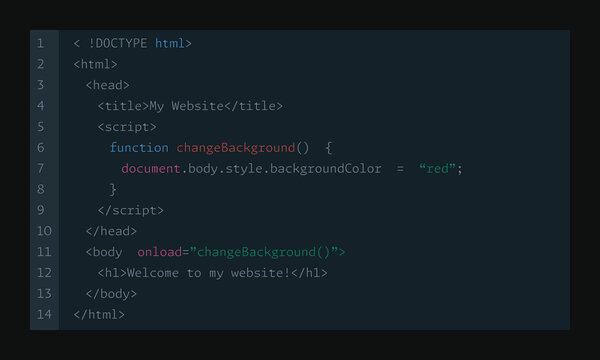Click line number 2 in the gutter
The image size is (600, 360).
pyautogui.click(x=41, y=64)
